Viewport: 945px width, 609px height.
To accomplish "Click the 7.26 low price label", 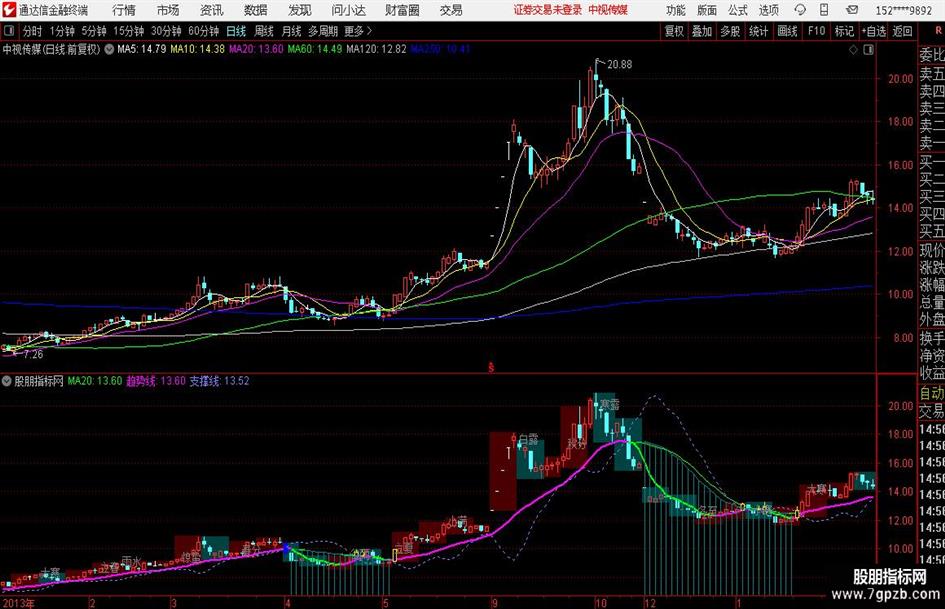I will (33, 355).
